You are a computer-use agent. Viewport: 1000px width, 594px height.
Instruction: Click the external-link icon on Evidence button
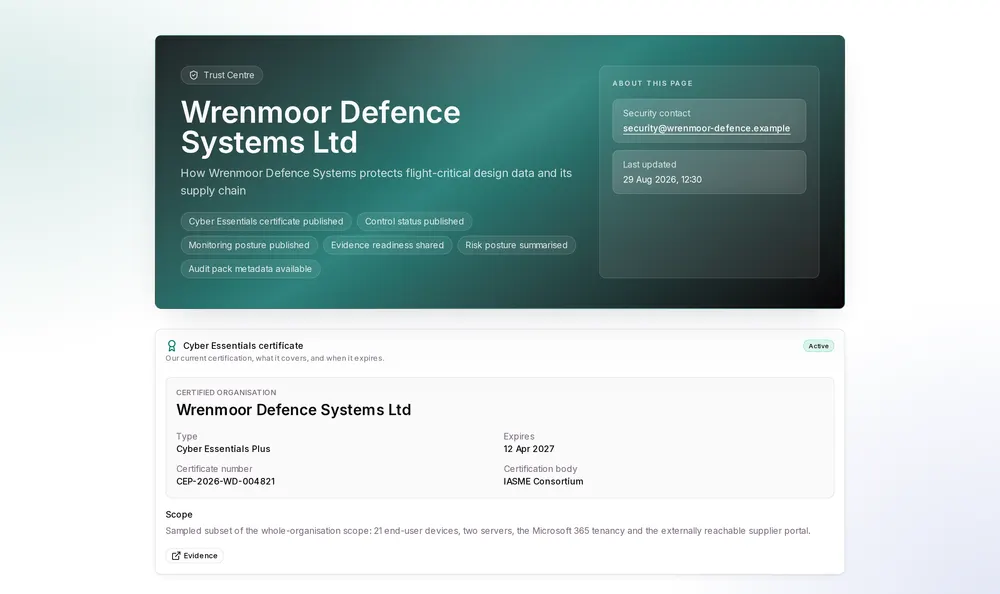176,556
